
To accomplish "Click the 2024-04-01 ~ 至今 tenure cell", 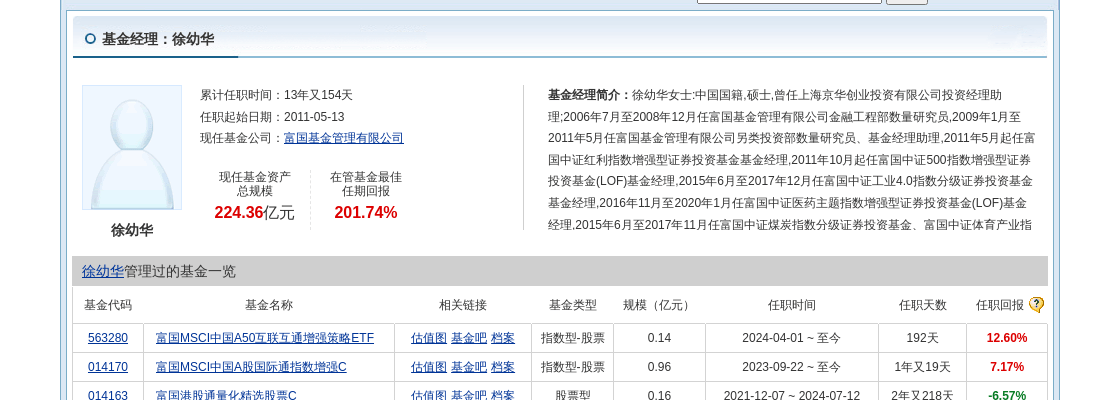I will [791, 338].
